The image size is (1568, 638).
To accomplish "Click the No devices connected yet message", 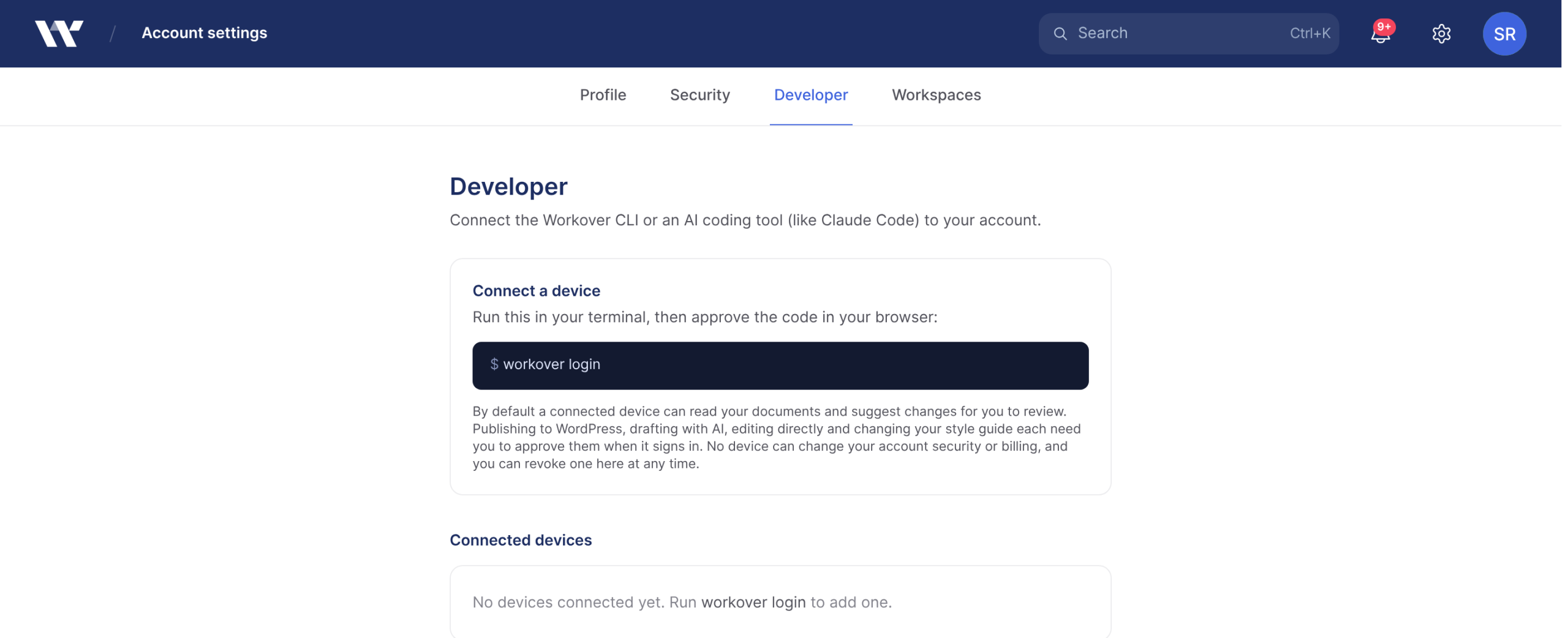I will 682,602.
